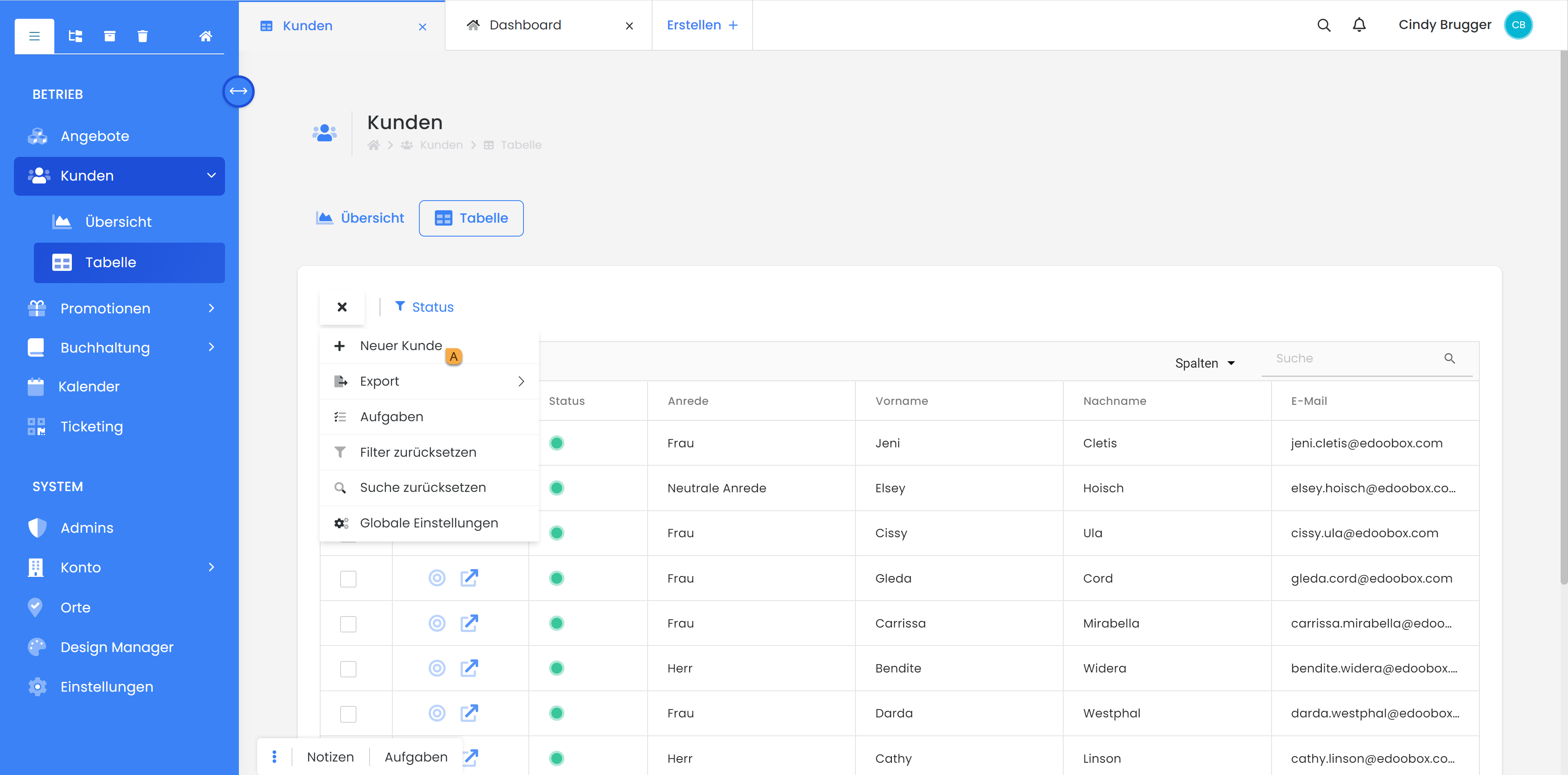Image resolution: width=1568 pixels, height=775 pixels.
Task: Click the view target icon for Gleda Cord
Action: (437, 578)
